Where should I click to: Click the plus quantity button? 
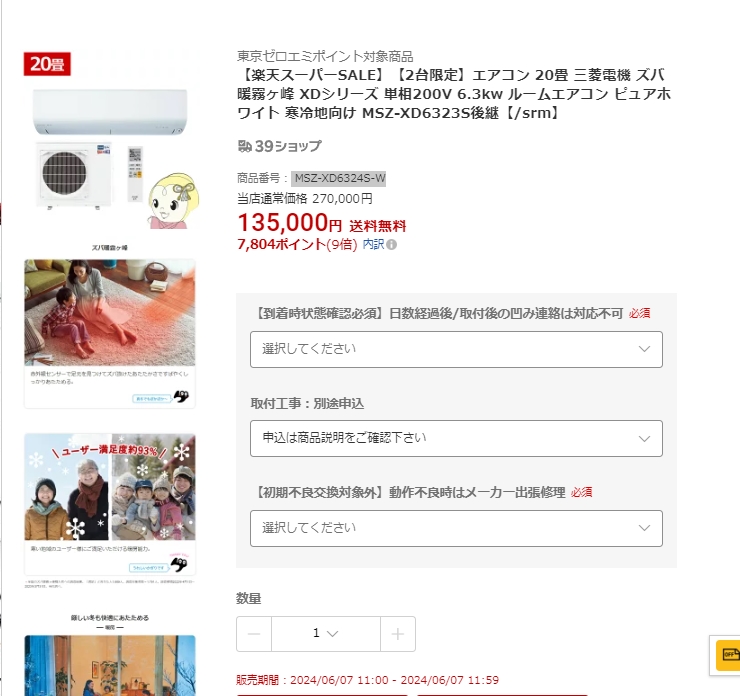(398, 634)
